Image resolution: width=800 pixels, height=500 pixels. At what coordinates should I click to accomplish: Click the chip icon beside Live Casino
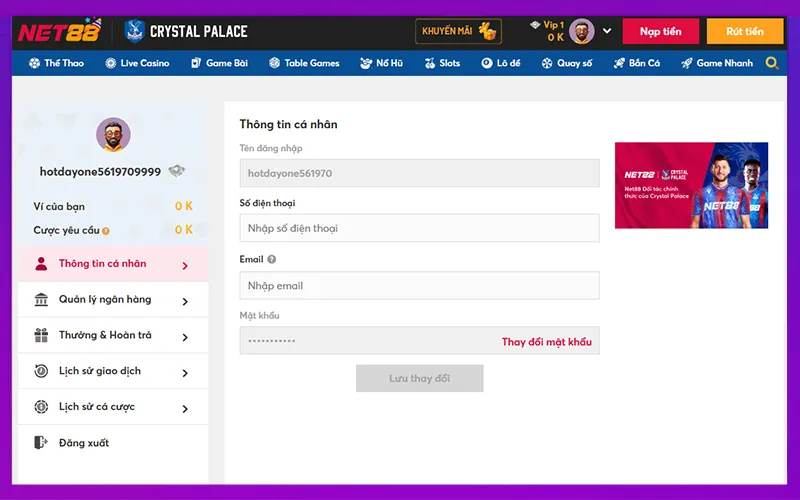[110, 63]
